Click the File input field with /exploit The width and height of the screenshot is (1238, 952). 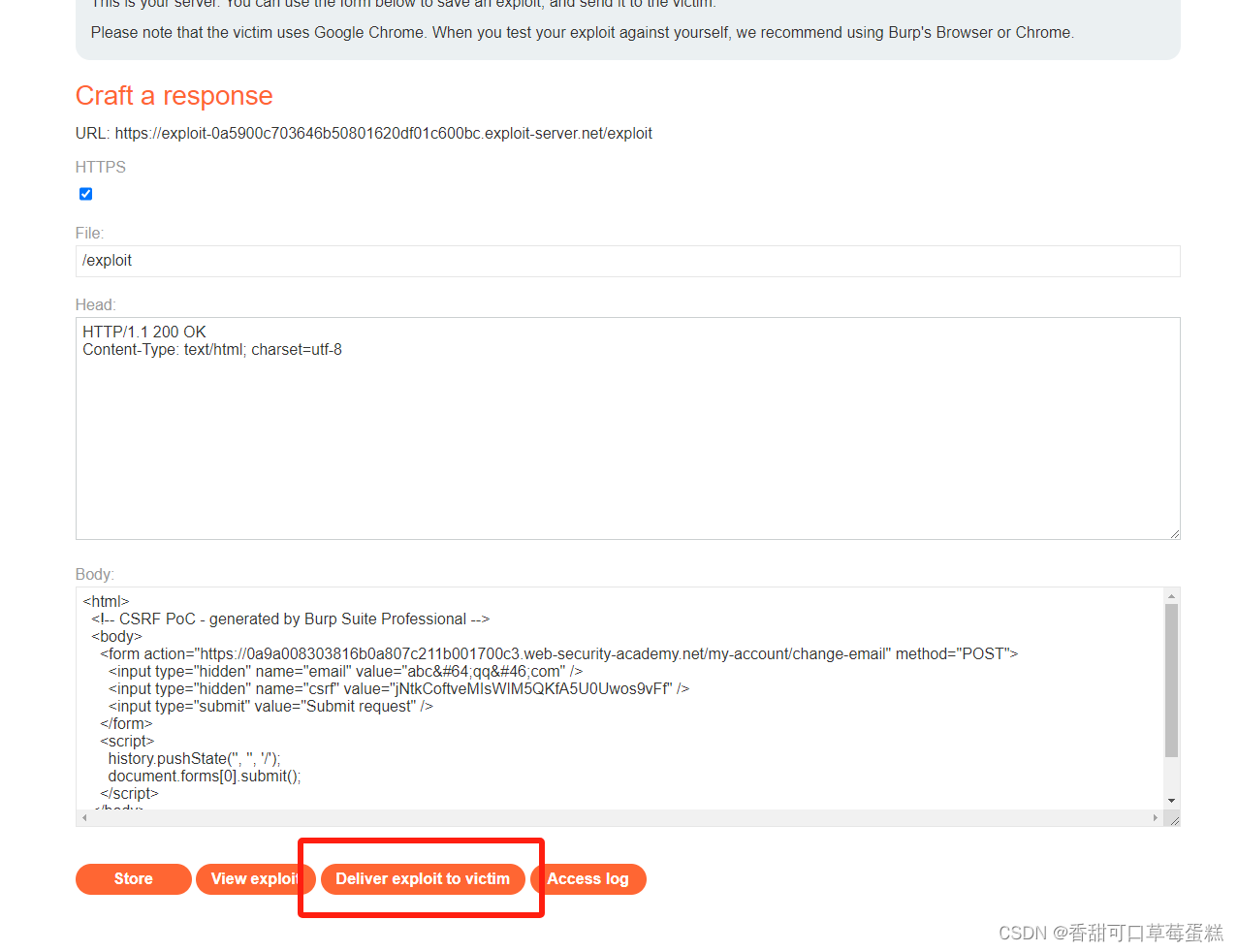627,261
